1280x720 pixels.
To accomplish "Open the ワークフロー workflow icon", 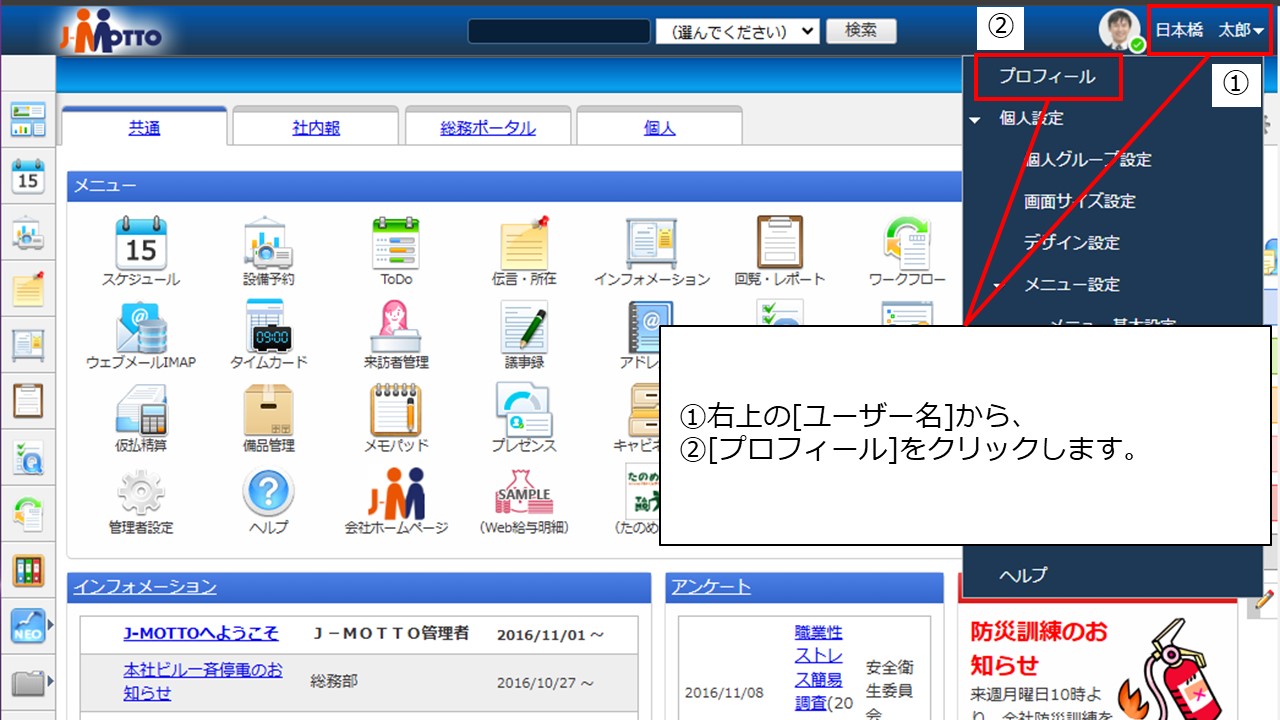I will (906, 245).
